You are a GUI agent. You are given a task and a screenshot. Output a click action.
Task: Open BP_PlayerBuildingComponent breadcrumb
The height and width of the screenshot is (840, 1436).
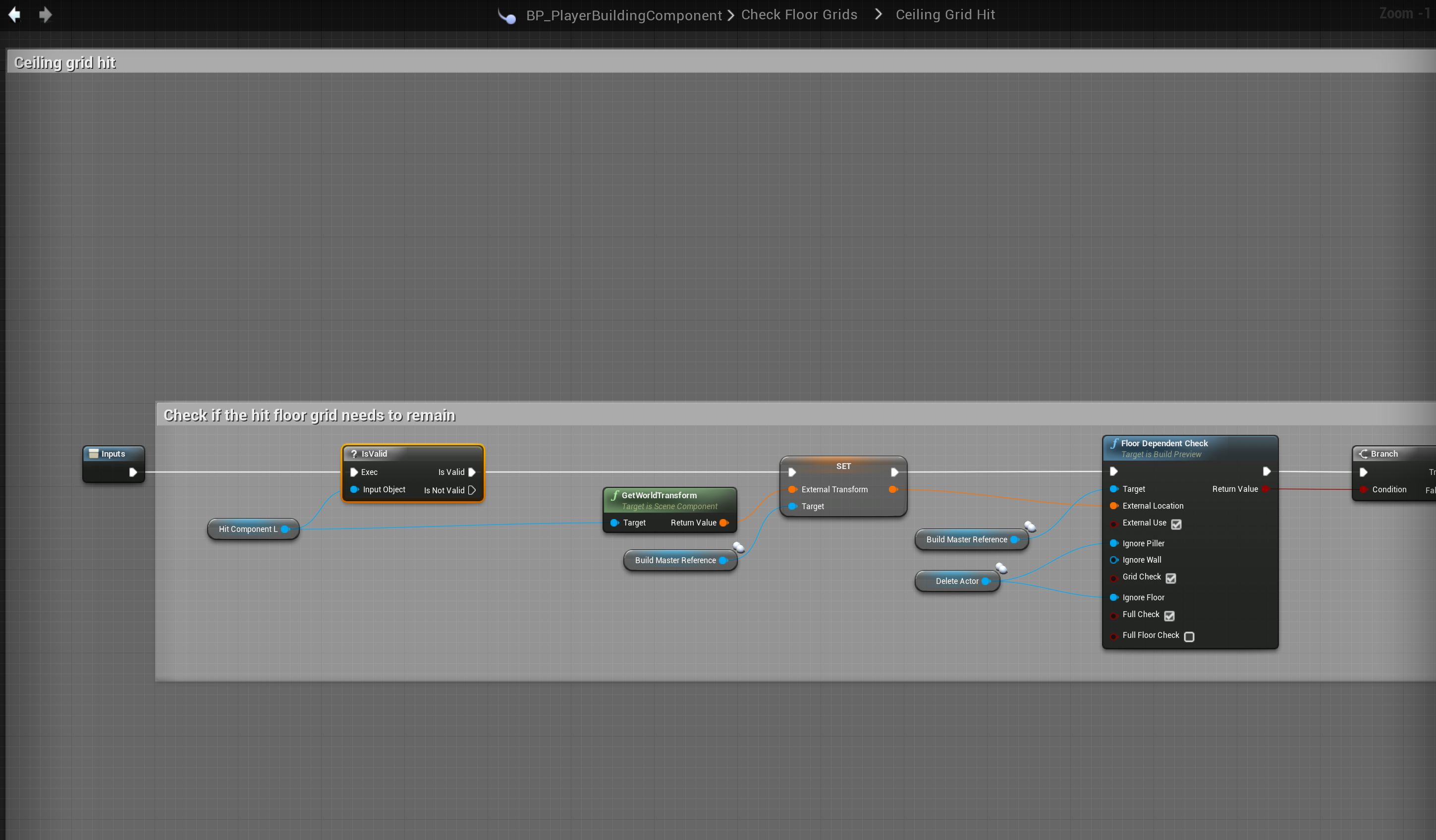(x=623, y=15)
